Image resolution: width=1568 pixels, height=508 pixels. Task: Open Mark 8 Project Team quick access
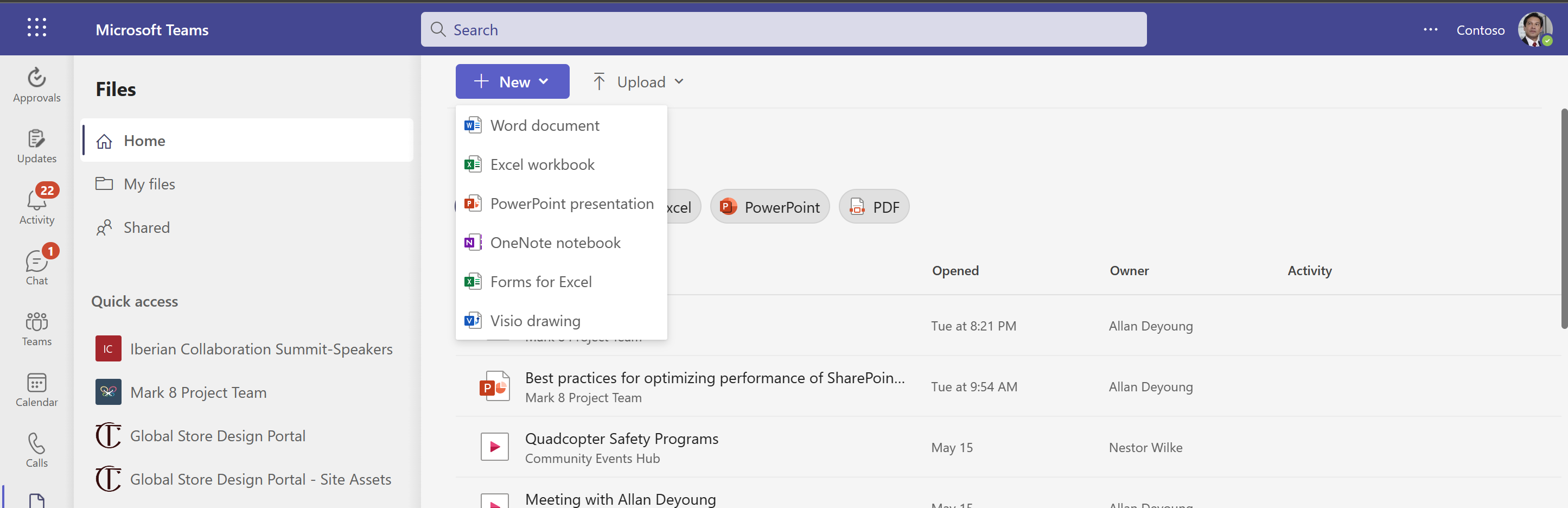tap(198, 392)
